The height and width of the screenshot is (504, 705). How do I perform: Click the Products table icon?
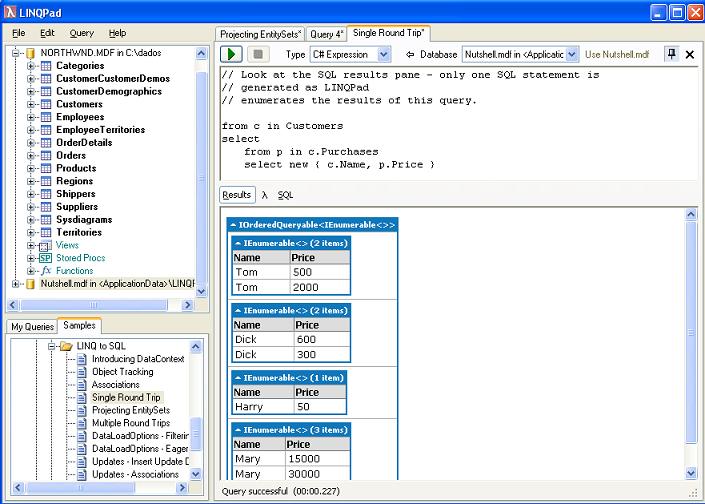[46, 169]
